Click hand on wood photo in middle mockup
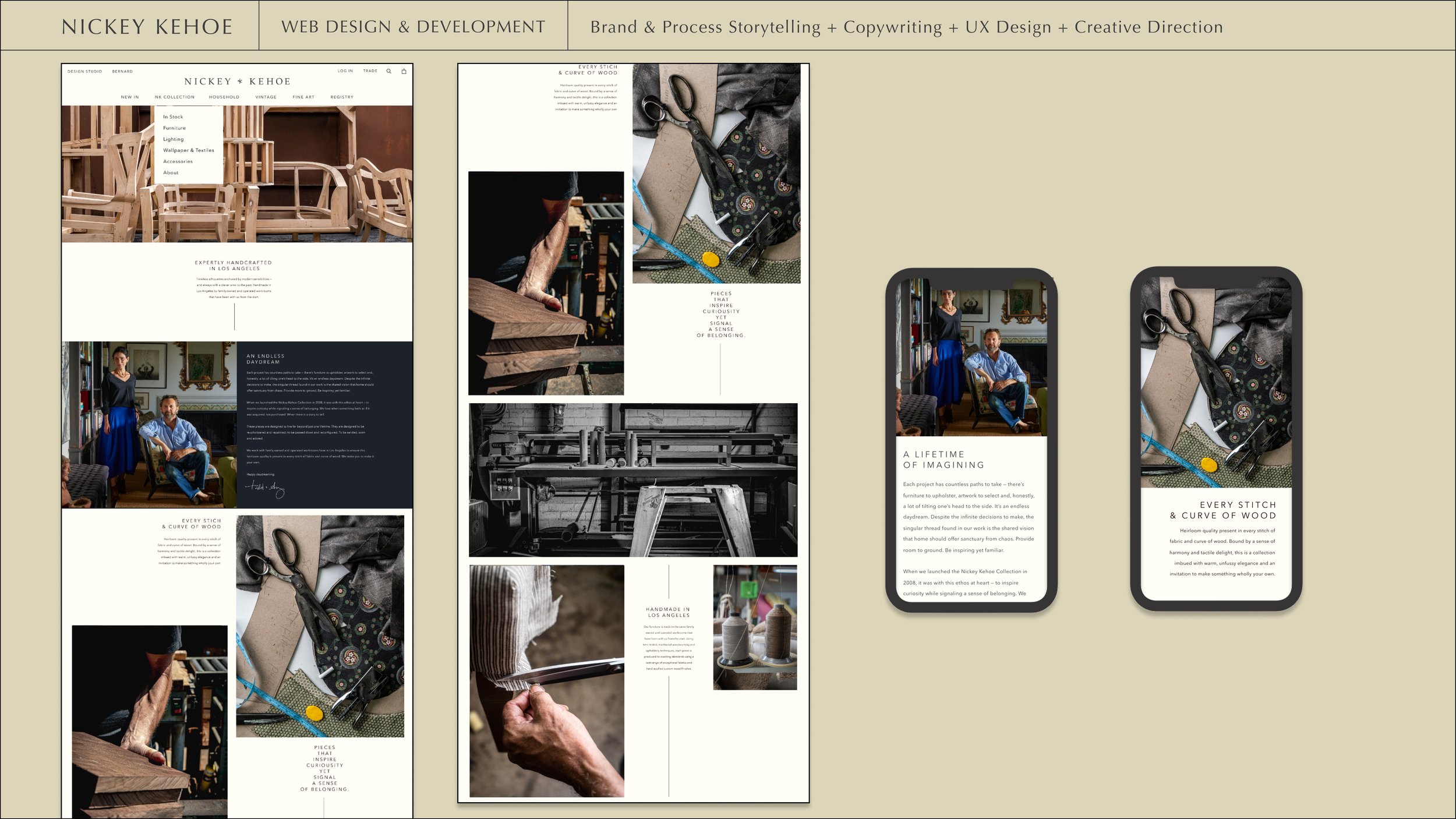 point(546,283)
